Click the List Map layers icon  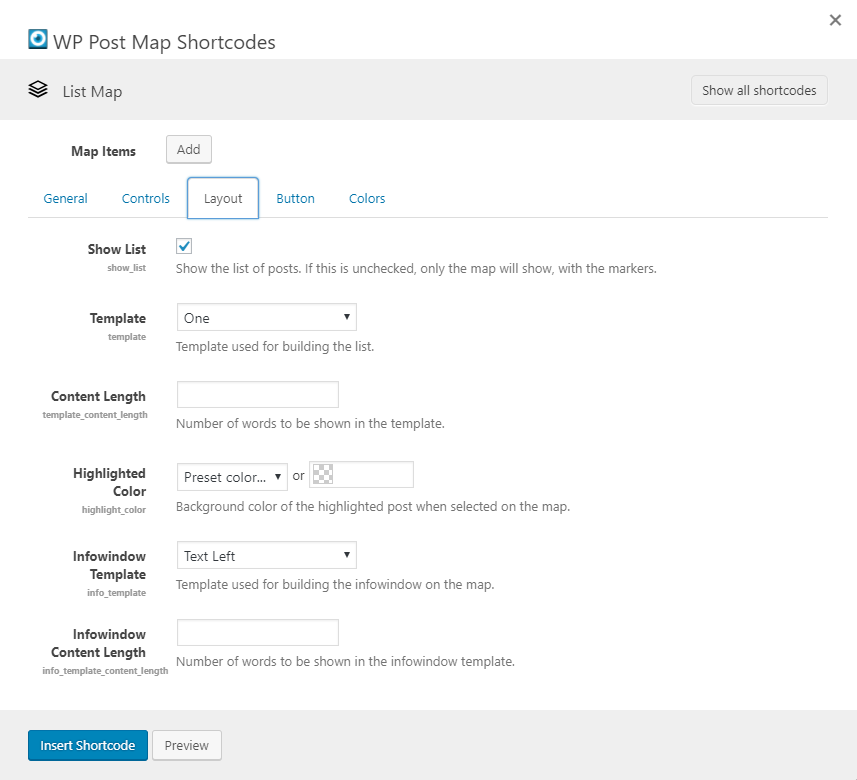tap(38, 89)
